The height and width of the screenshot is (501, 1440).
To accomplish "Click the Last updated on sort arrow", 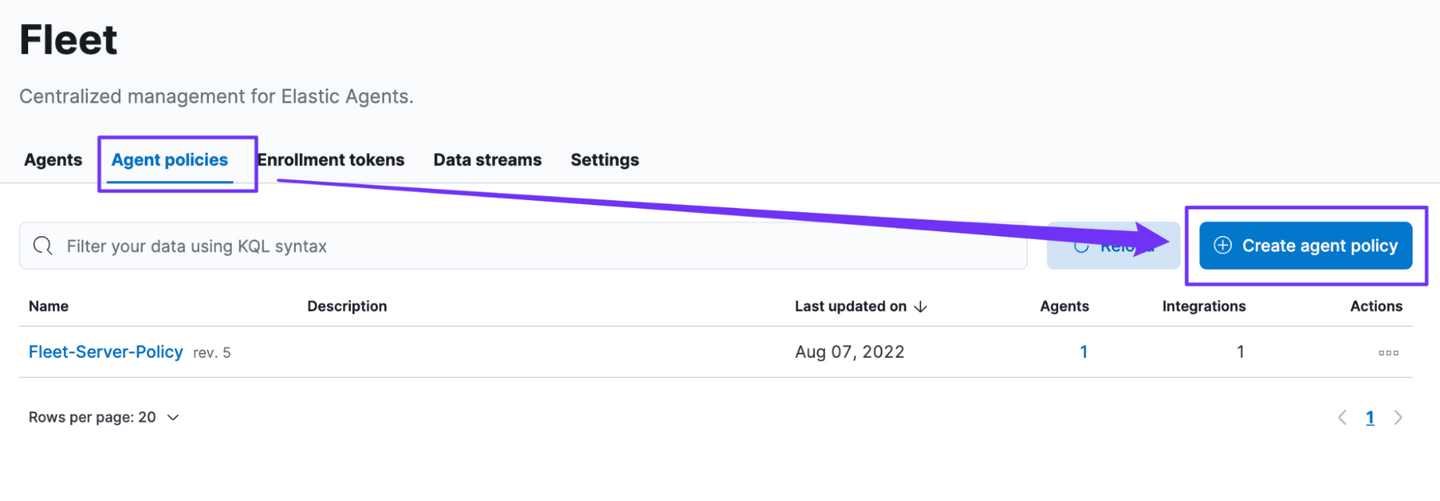I will (x=921, y=307).
